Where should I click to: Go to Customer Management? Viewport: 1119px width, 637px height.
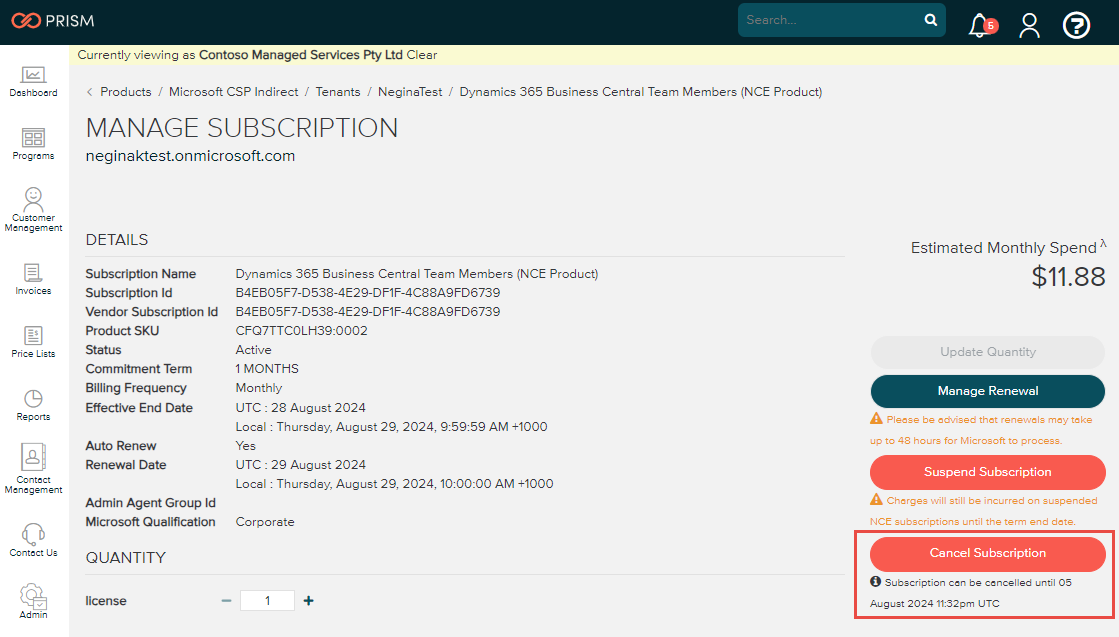click(34, 210)
